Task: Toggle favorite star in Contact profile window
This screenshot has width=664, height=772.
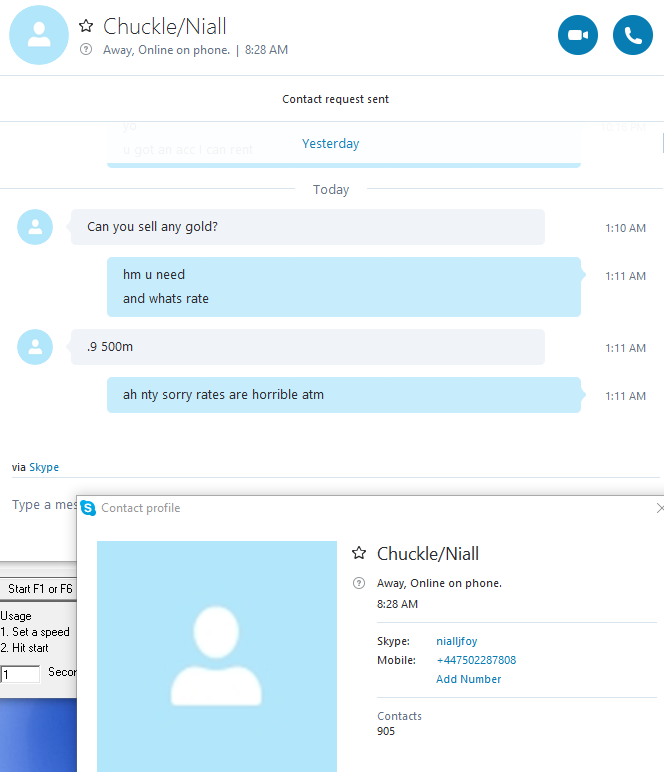Action: 359,553
